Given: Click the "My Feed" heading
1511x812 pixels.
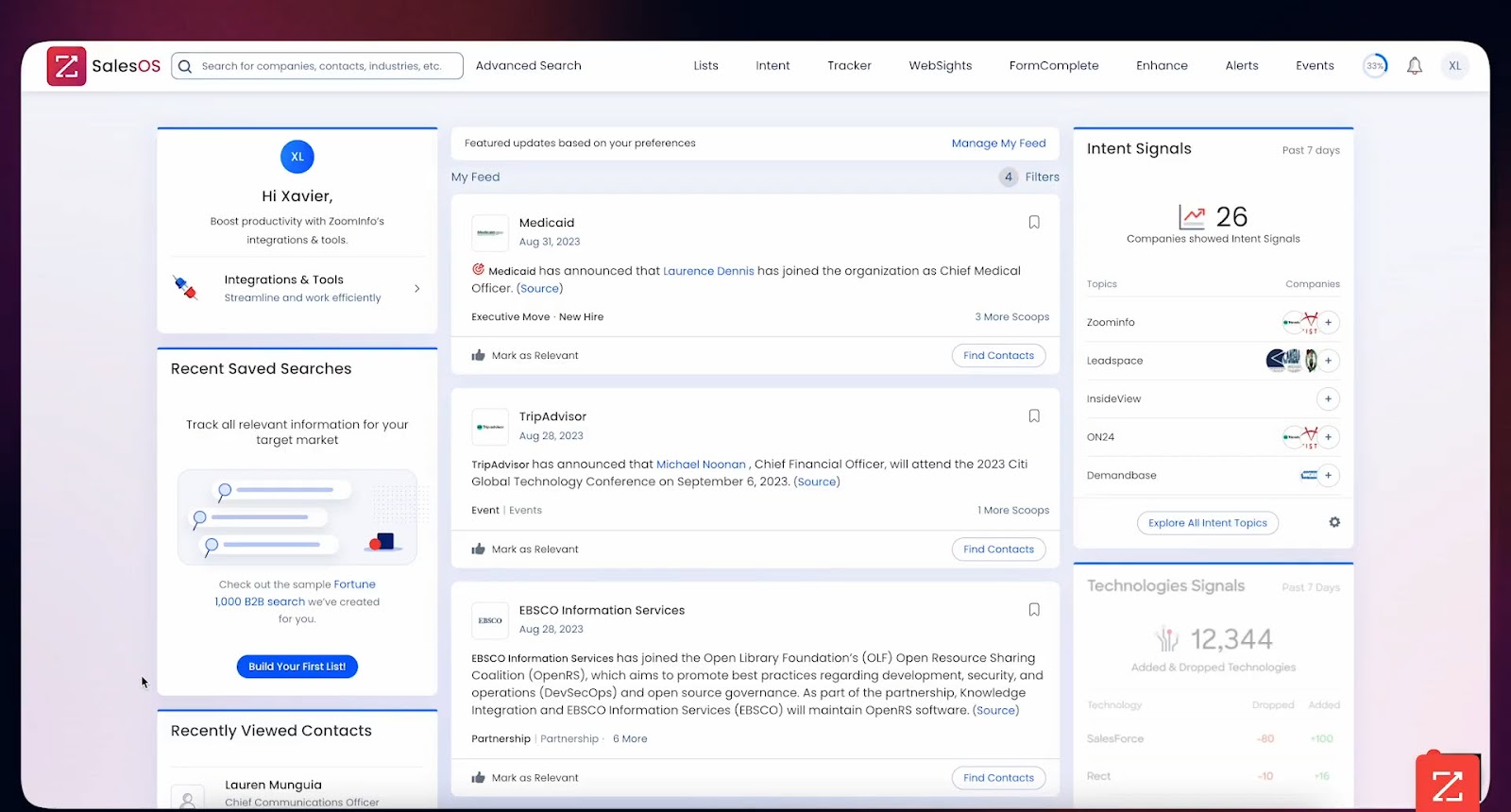Looking at the screenshot, I should pyautogui.click(x=476, y=177).
